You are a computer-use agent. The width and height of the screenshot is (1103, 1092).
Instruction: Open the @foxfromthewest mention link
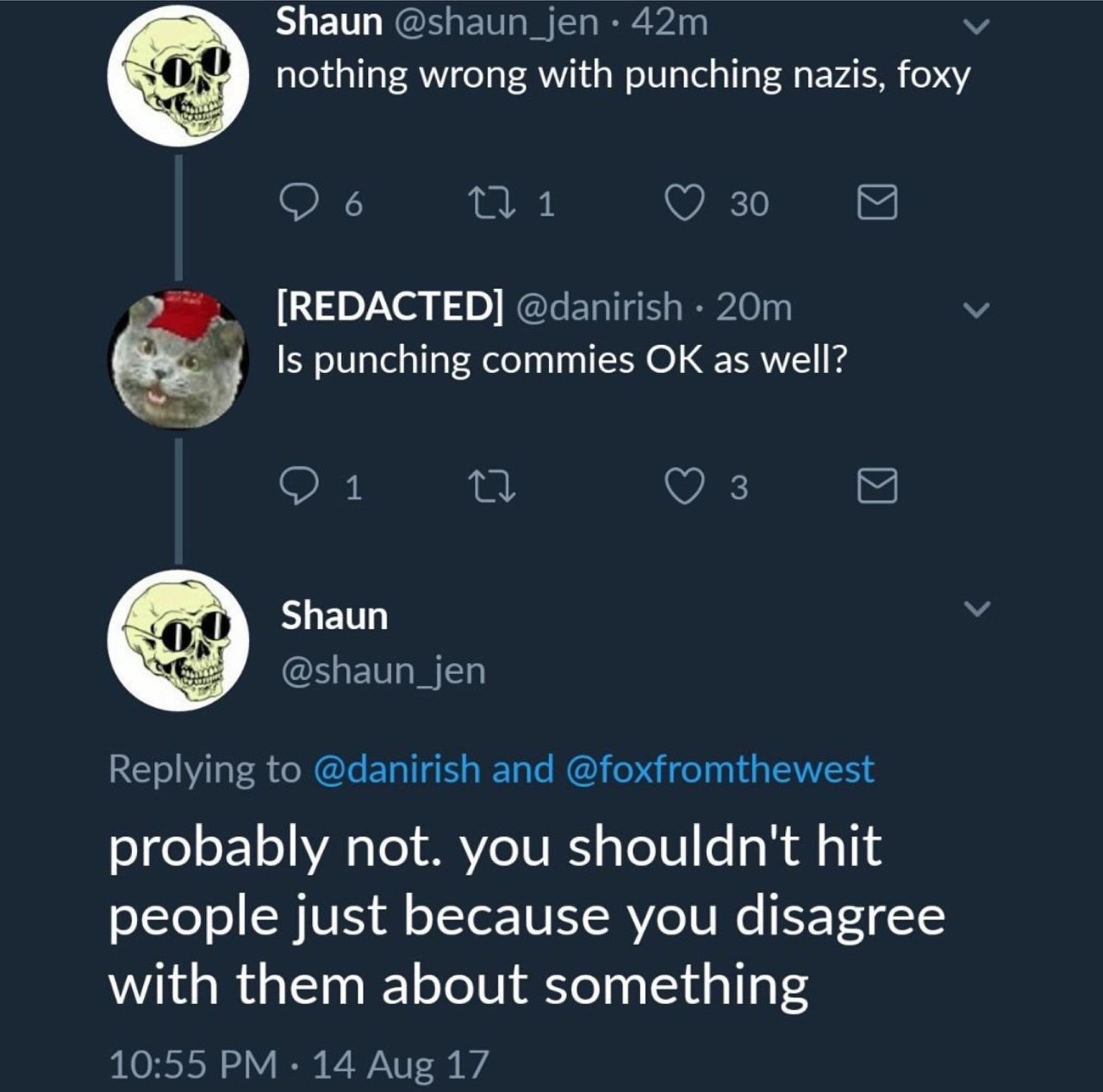click(720, 769)
